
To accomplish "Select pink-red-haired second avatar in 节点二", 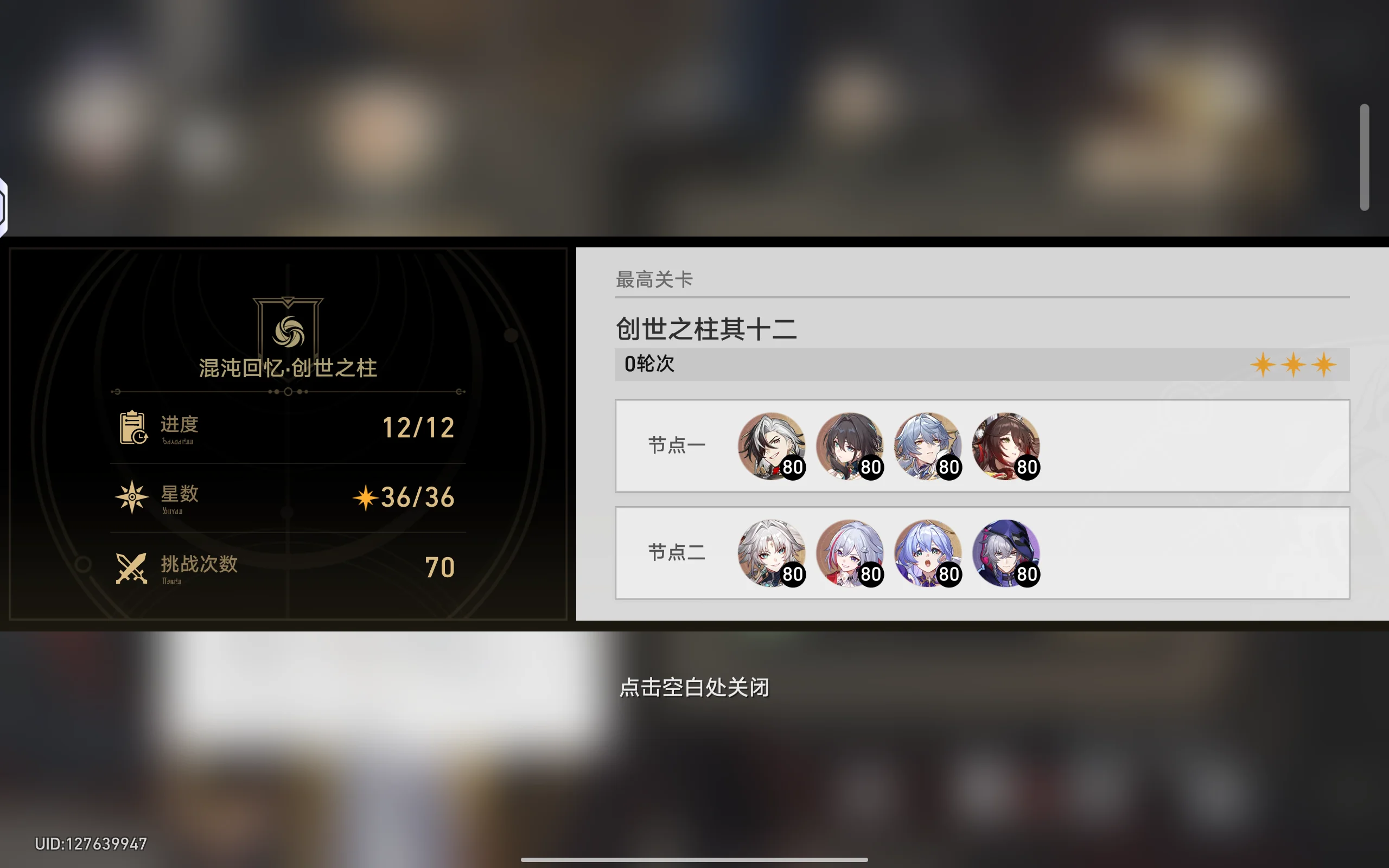I will pyautogui.click(x=850, y=553).
